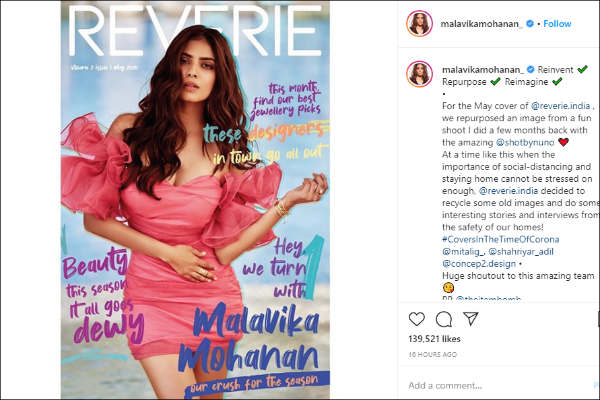The height and width of the screenshot is (400, 600).
Task: Open the @concep2.design mention
Action: point(479,264)
